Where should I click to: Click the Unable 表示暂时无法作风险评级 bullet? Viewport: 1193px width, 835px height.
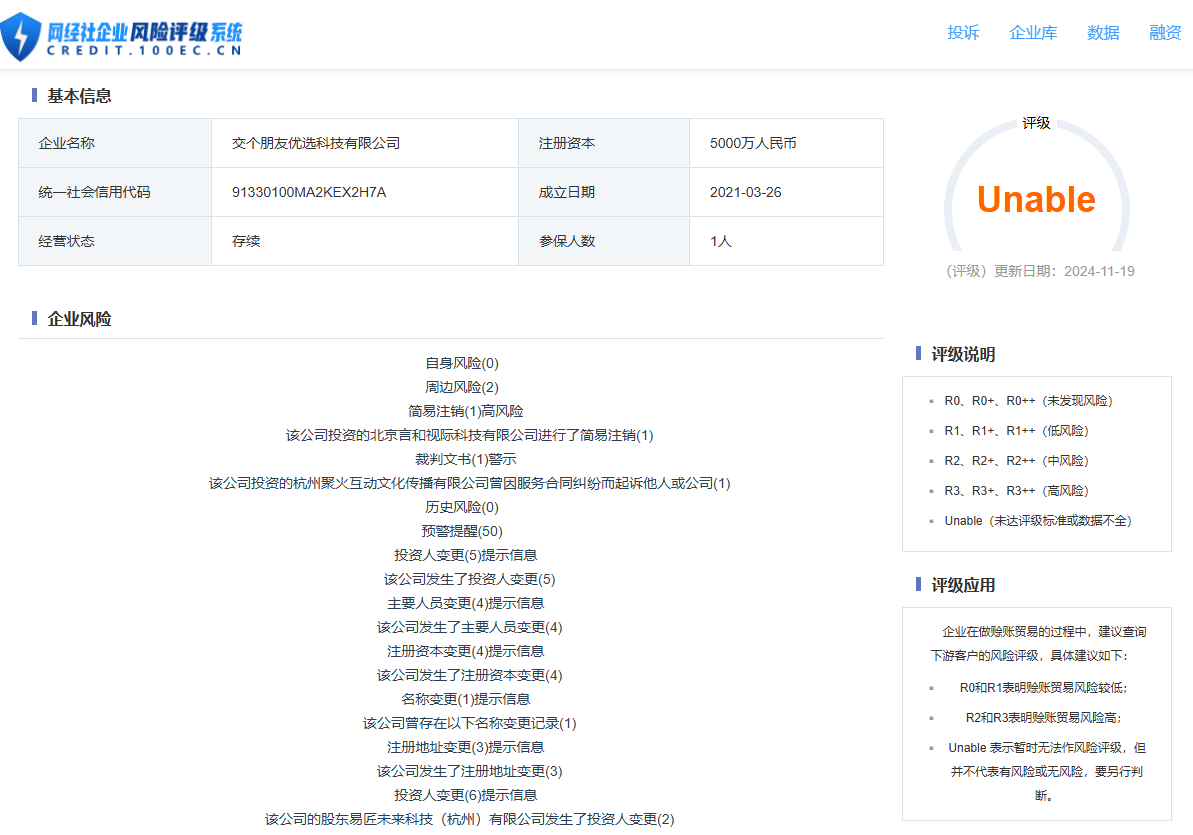(x=1046, y=772)
